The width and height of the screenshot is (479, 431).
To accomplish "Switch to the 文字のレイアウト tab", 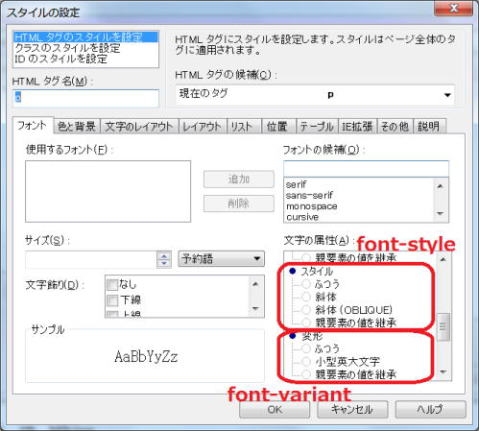I will [x=139, y=126].
